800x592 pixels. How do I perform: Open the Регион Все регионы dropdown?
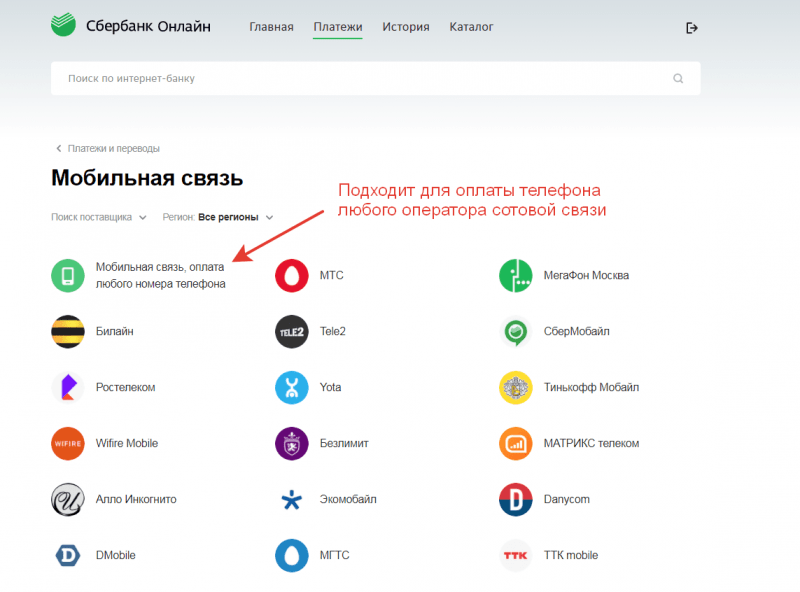pyautogui.click(x=218, y=217)
